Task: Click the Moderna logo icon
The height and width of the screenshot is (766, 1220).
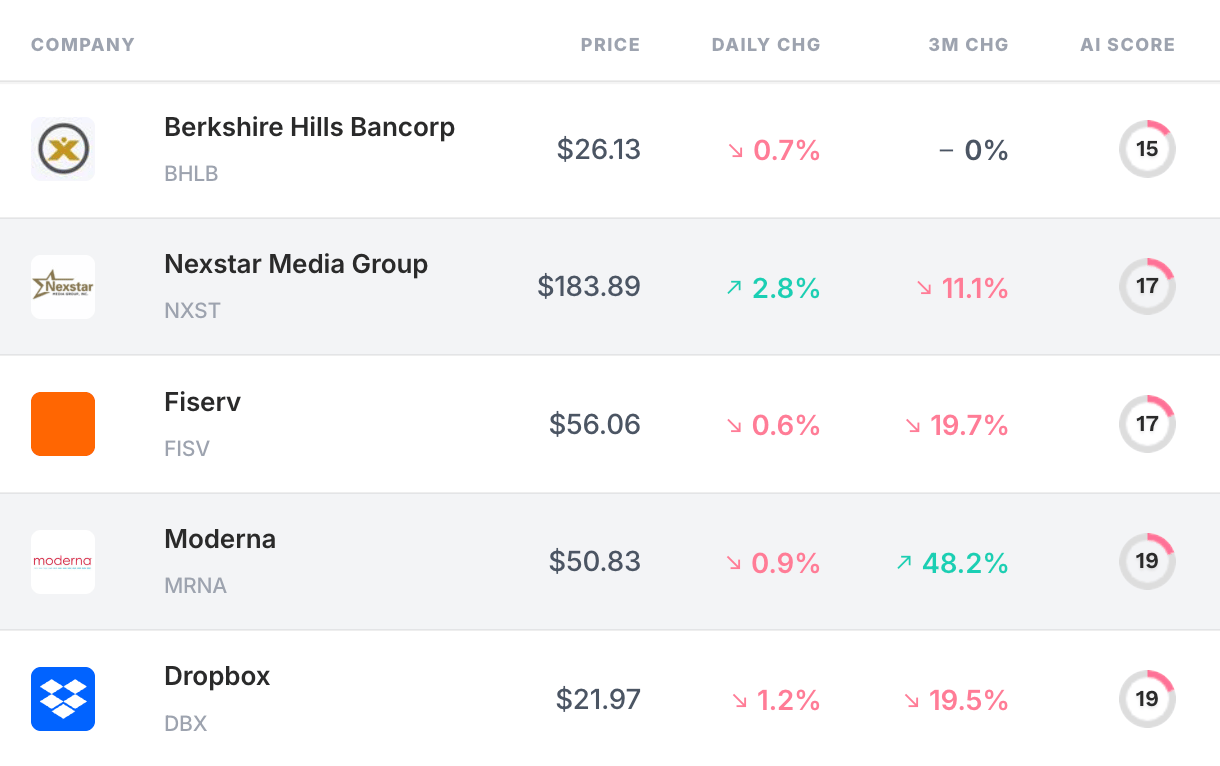Action: point(63,561)
